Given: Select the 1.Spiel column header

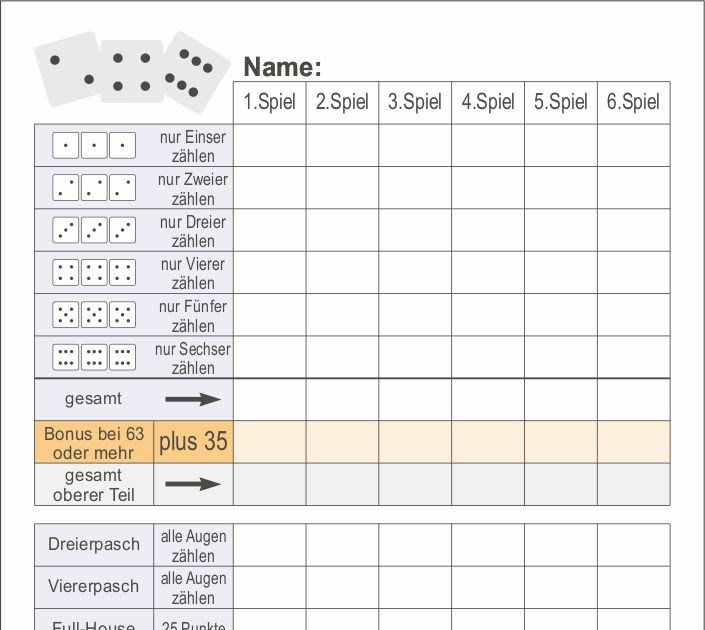Looking at the screenshot, I should [x=270, y=103].
